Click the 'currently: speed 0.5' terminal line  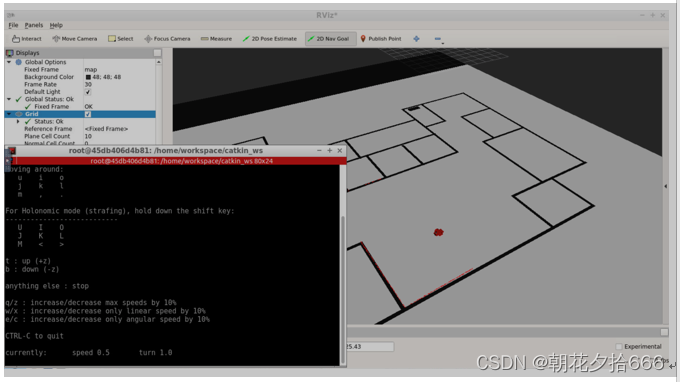point(88,353)
